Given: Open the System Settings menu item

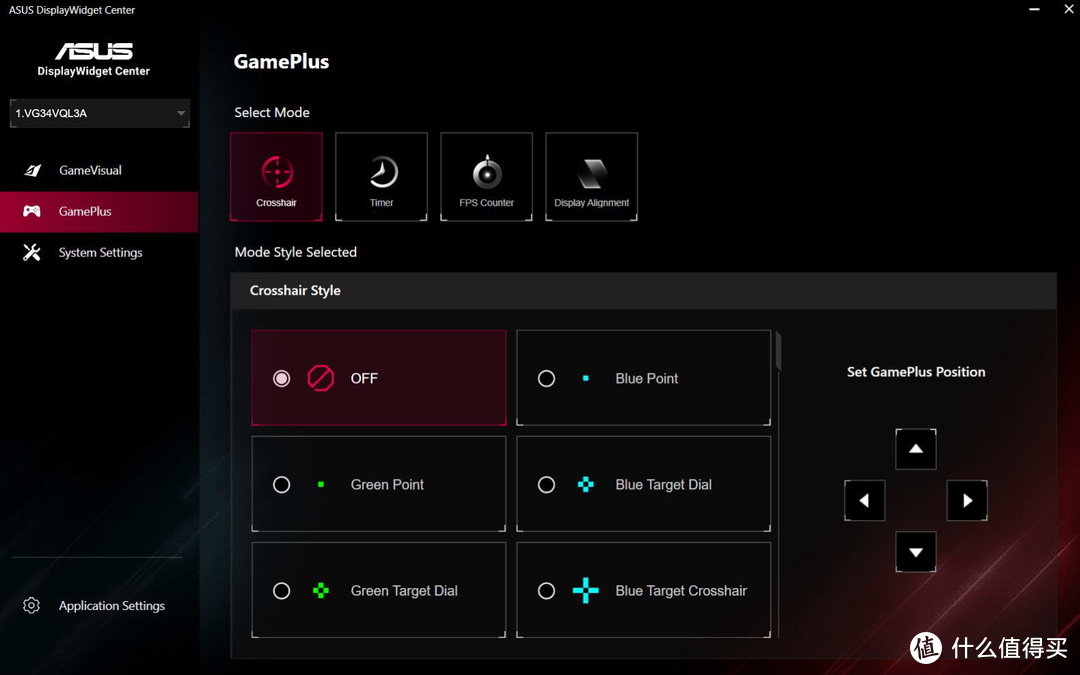Looking at the screenshot, I should pos(99,253).
